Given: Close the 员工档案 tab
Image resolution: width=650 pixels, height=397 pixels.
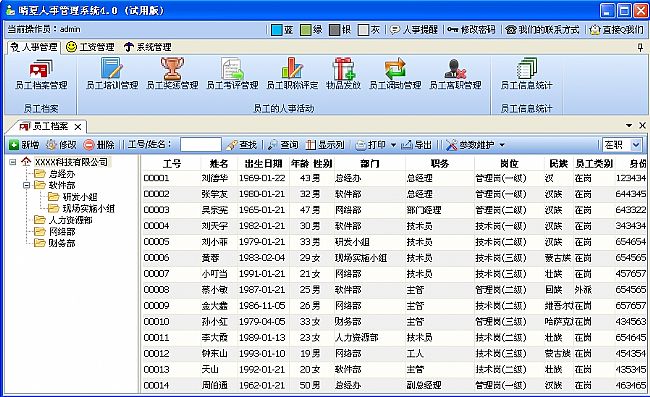Looking at the screenshot, I should pyautogui.click(x=78, y=126).
